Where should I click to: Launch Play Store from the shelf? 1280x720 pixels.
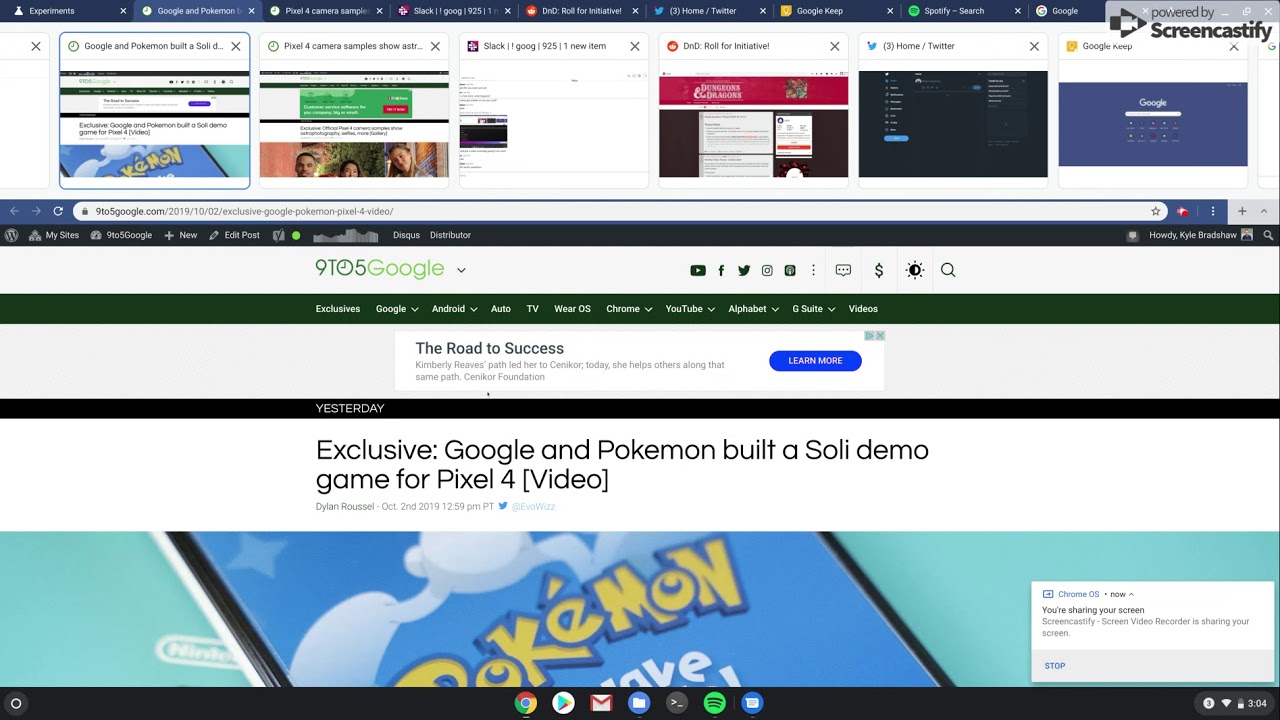[564, 703]
